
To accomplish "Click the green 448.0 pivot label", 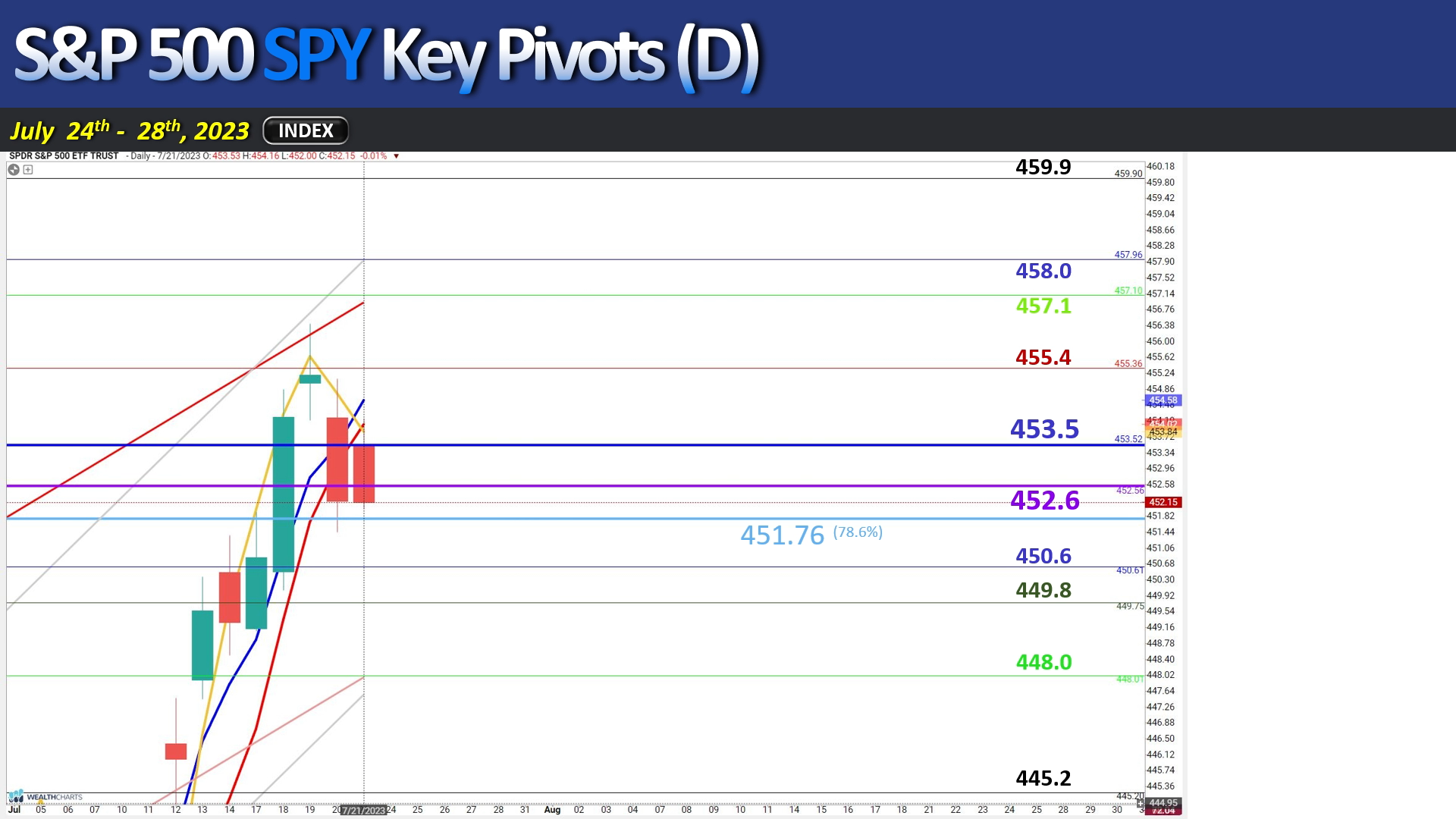I will pyautogui.click(x=1043, y=662).
